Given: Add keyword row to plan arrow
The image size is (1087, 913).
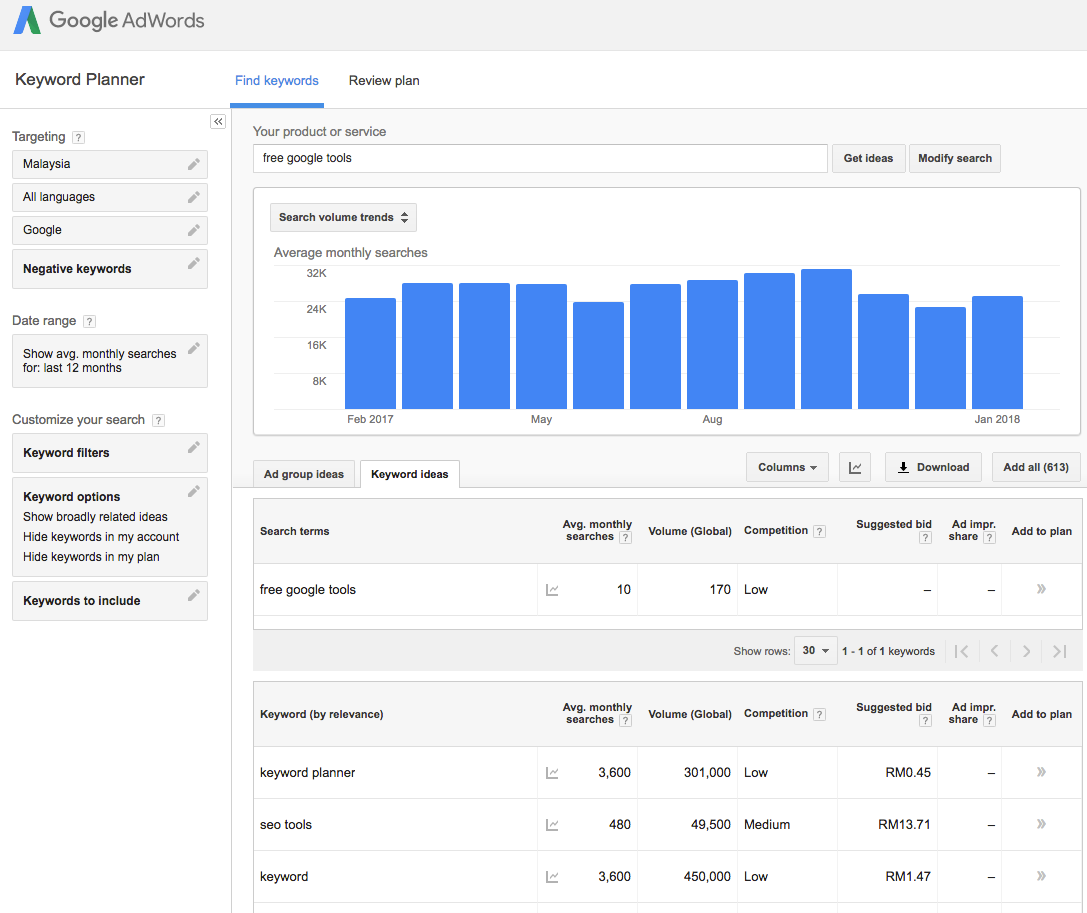Looking at the screenshot, I should pos(1041,876).
